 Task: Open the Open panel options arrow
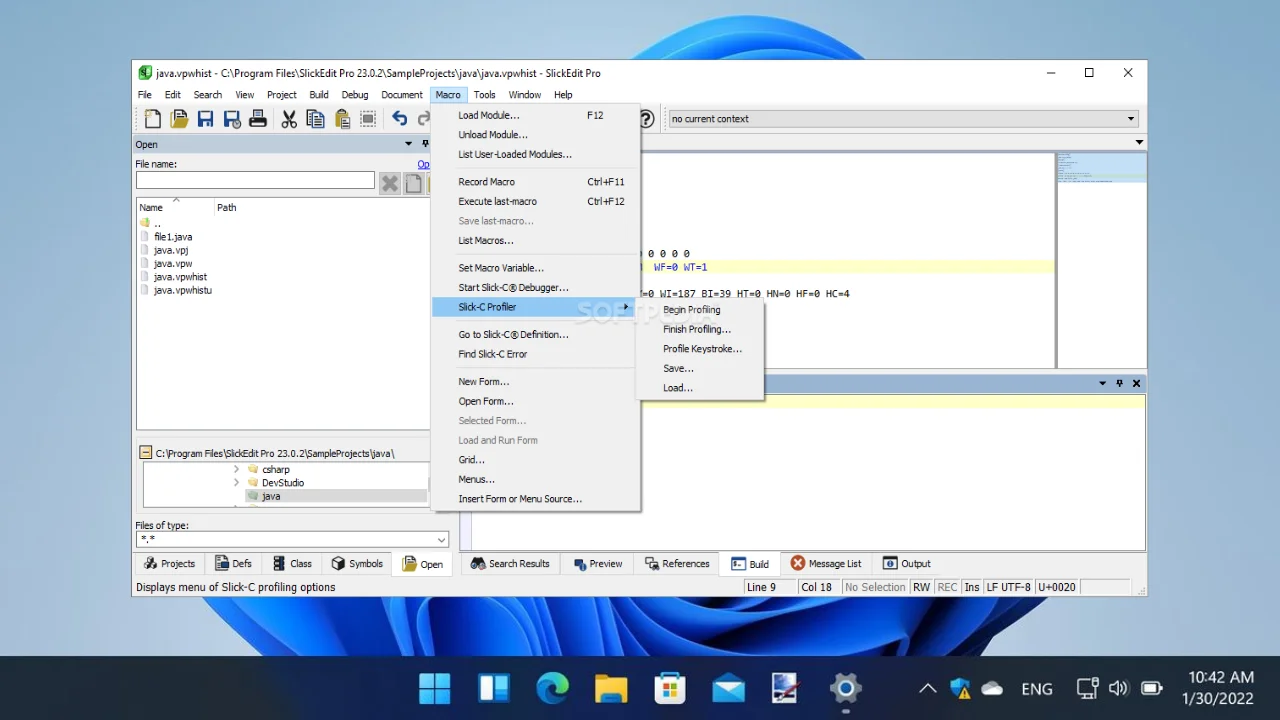tap(408, 144)
